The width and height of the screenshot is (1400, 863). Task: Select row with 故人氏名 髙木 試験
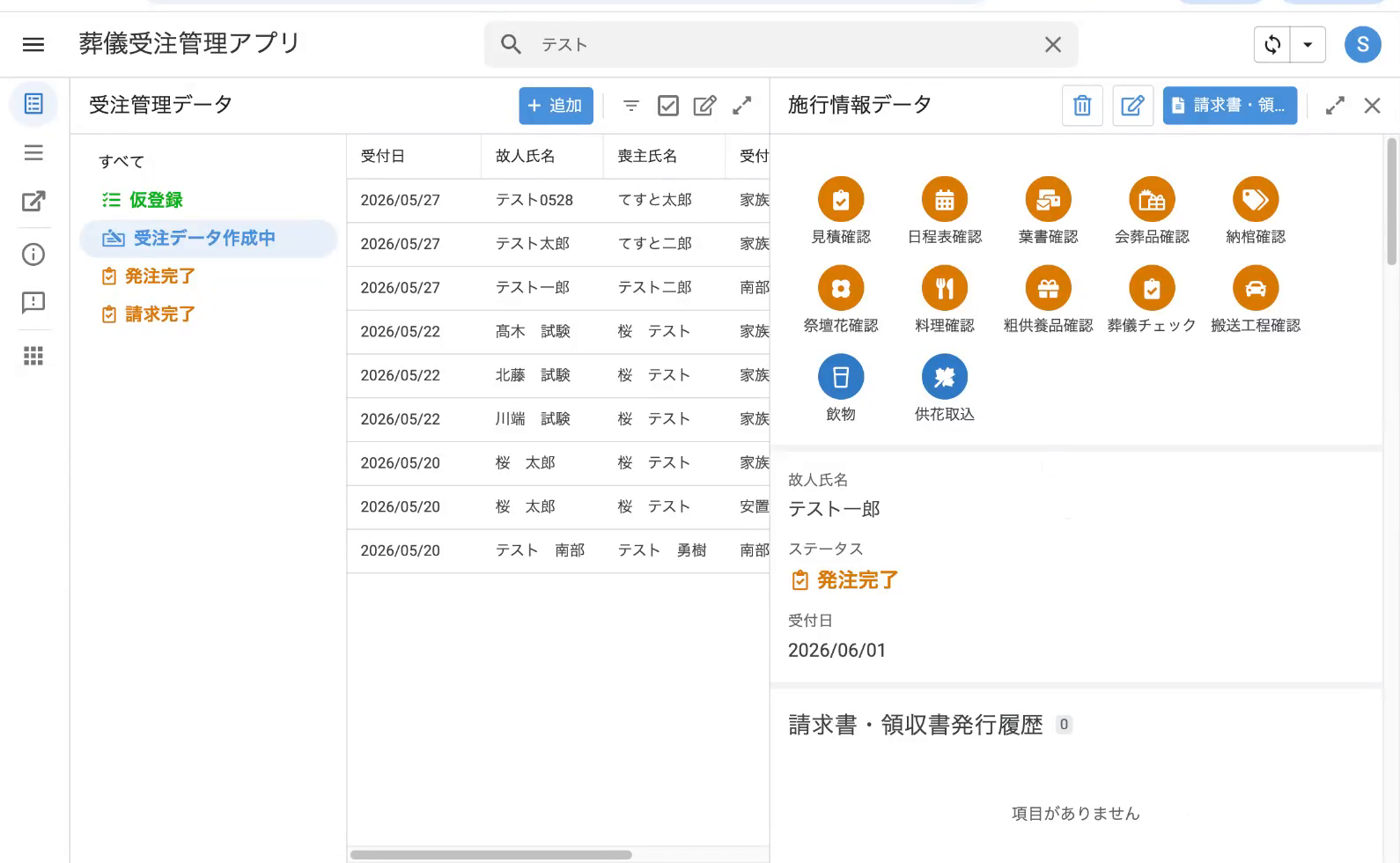pos(558,332)
